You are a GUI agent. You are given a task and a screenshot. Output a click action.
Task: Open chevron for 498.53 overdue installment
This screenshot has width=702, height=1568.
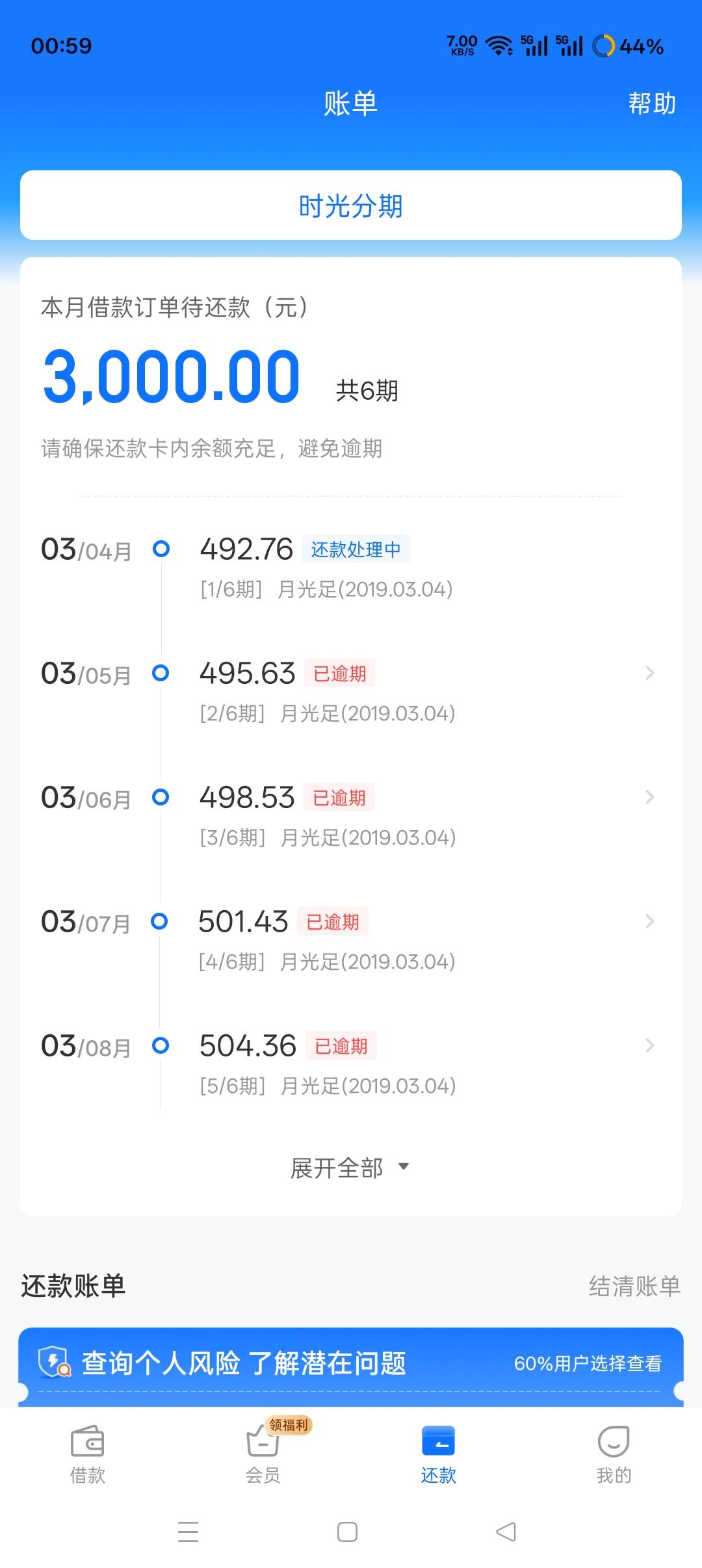(649, 797)
